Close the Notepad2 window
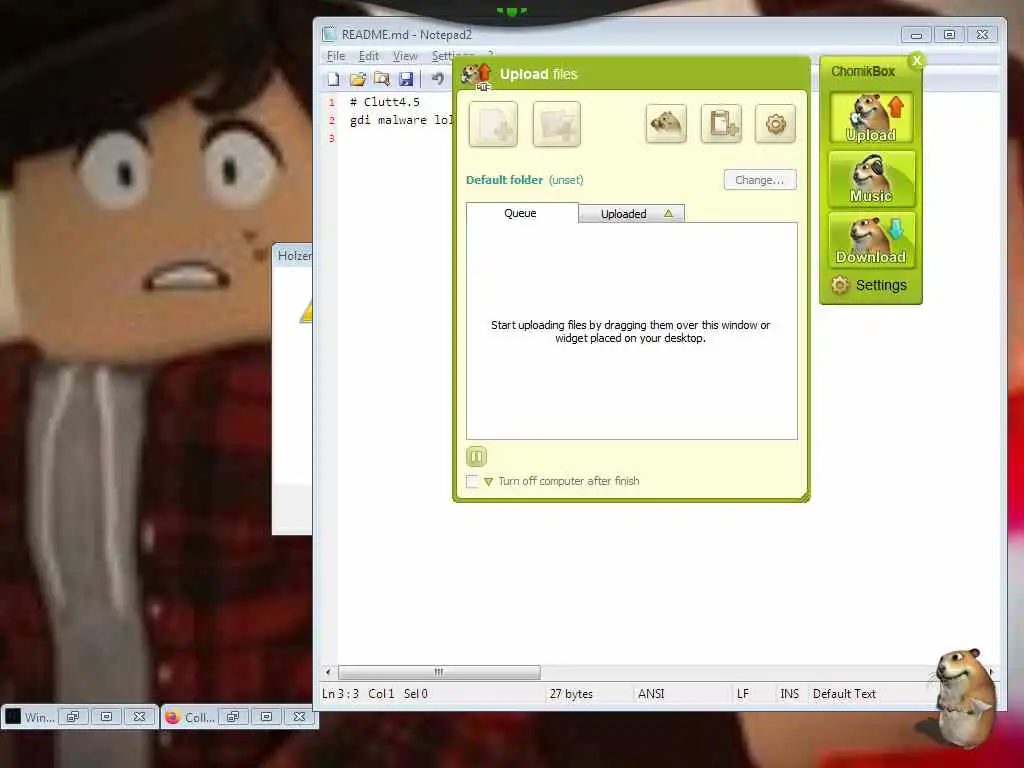 click(982, 35)
